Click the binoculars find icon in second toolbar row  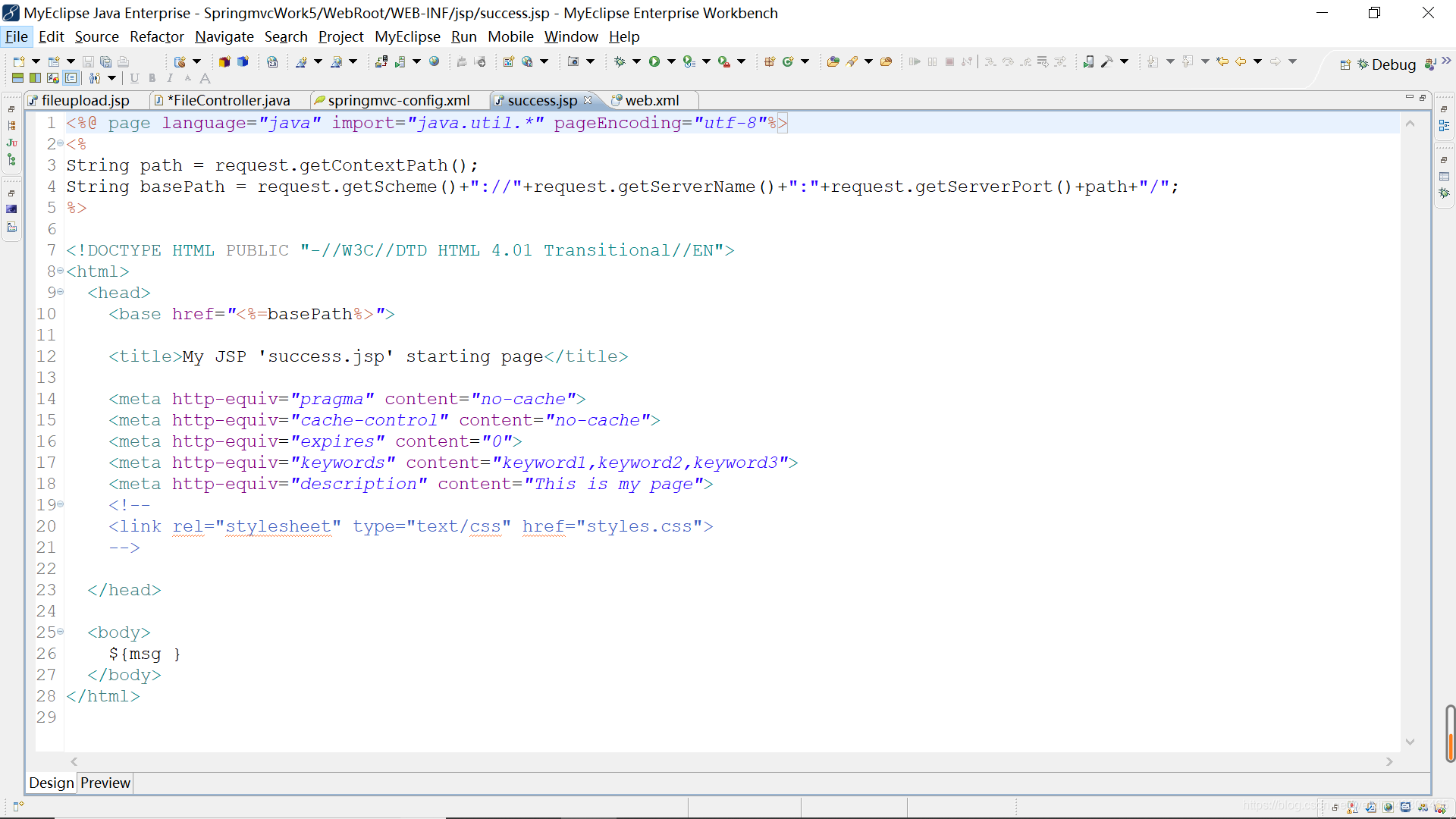click(x=95, y=78)
